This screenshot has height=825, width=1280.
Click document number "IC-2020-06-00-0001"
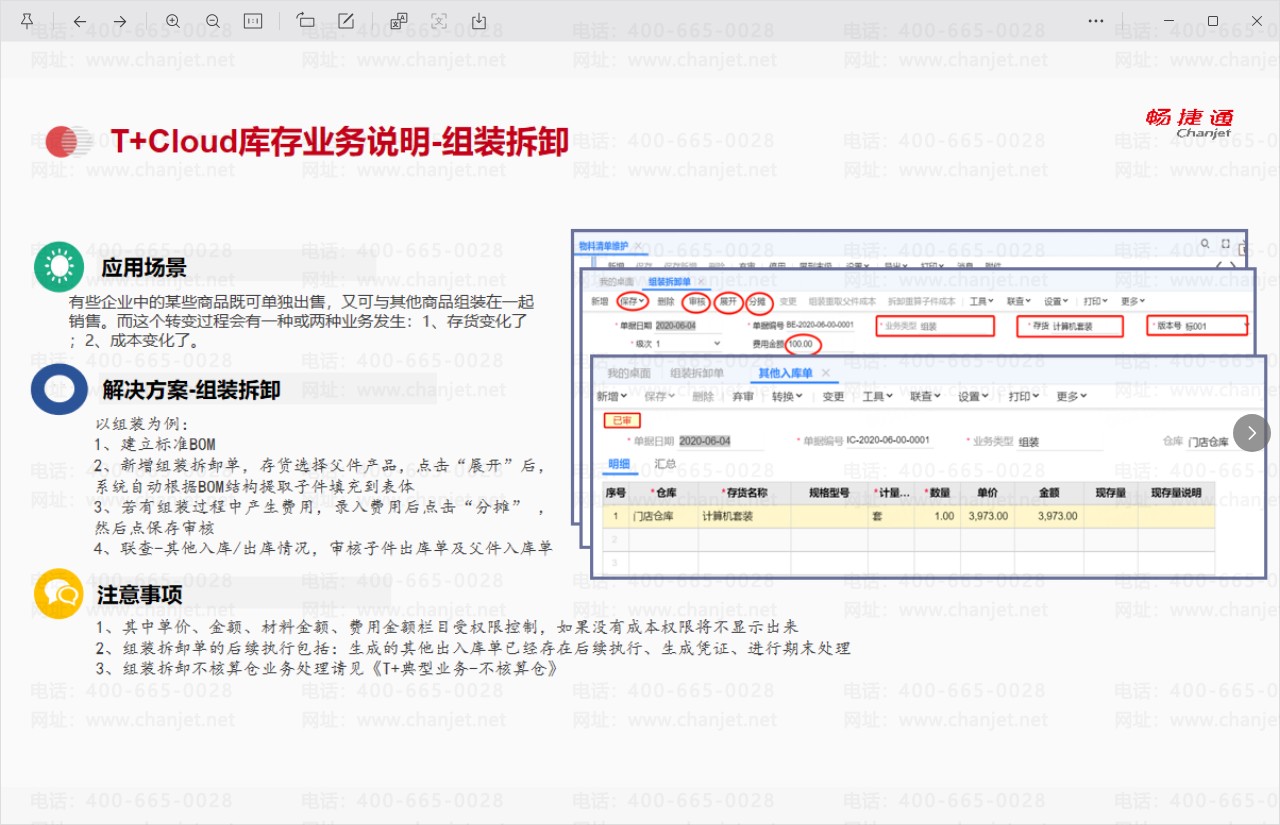click(x=888, y=441)
